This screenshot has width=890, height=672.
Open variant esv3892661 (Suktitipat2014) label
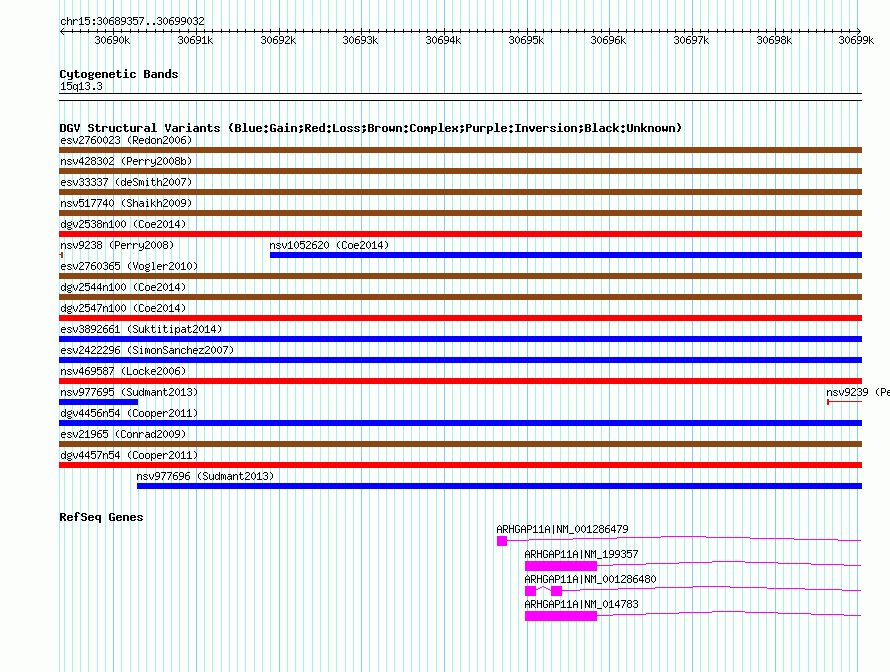click(x=141, y=329)
